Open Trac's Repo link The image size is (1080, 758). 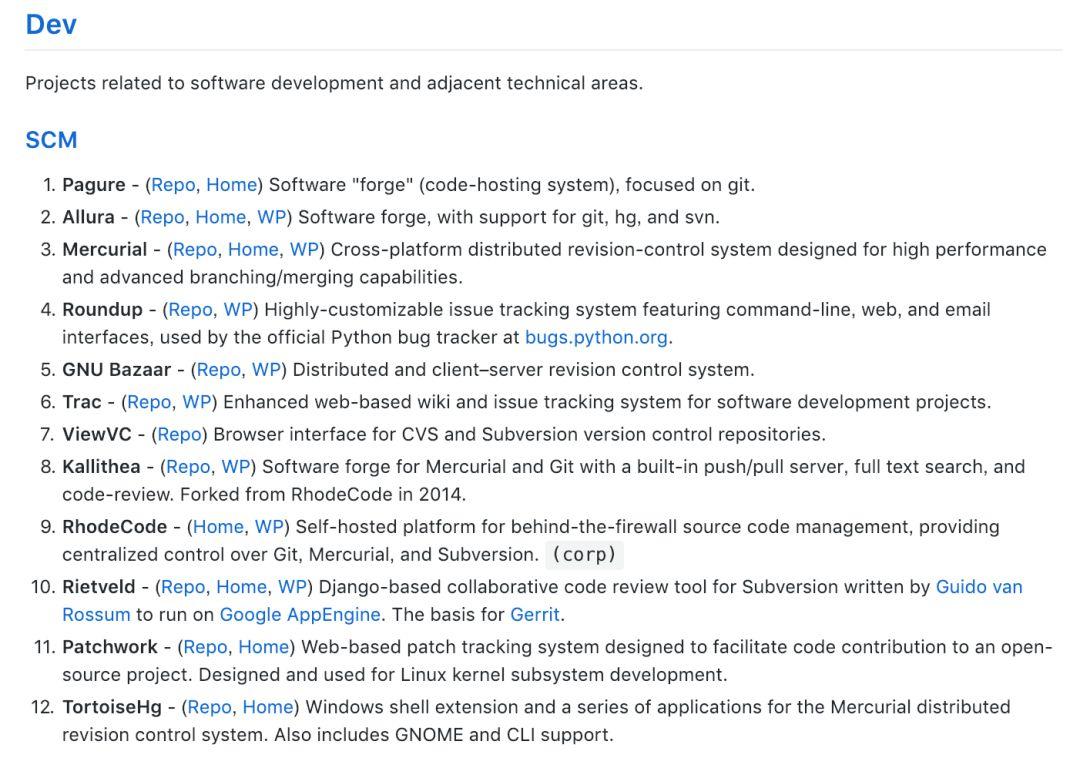(149, 401)
